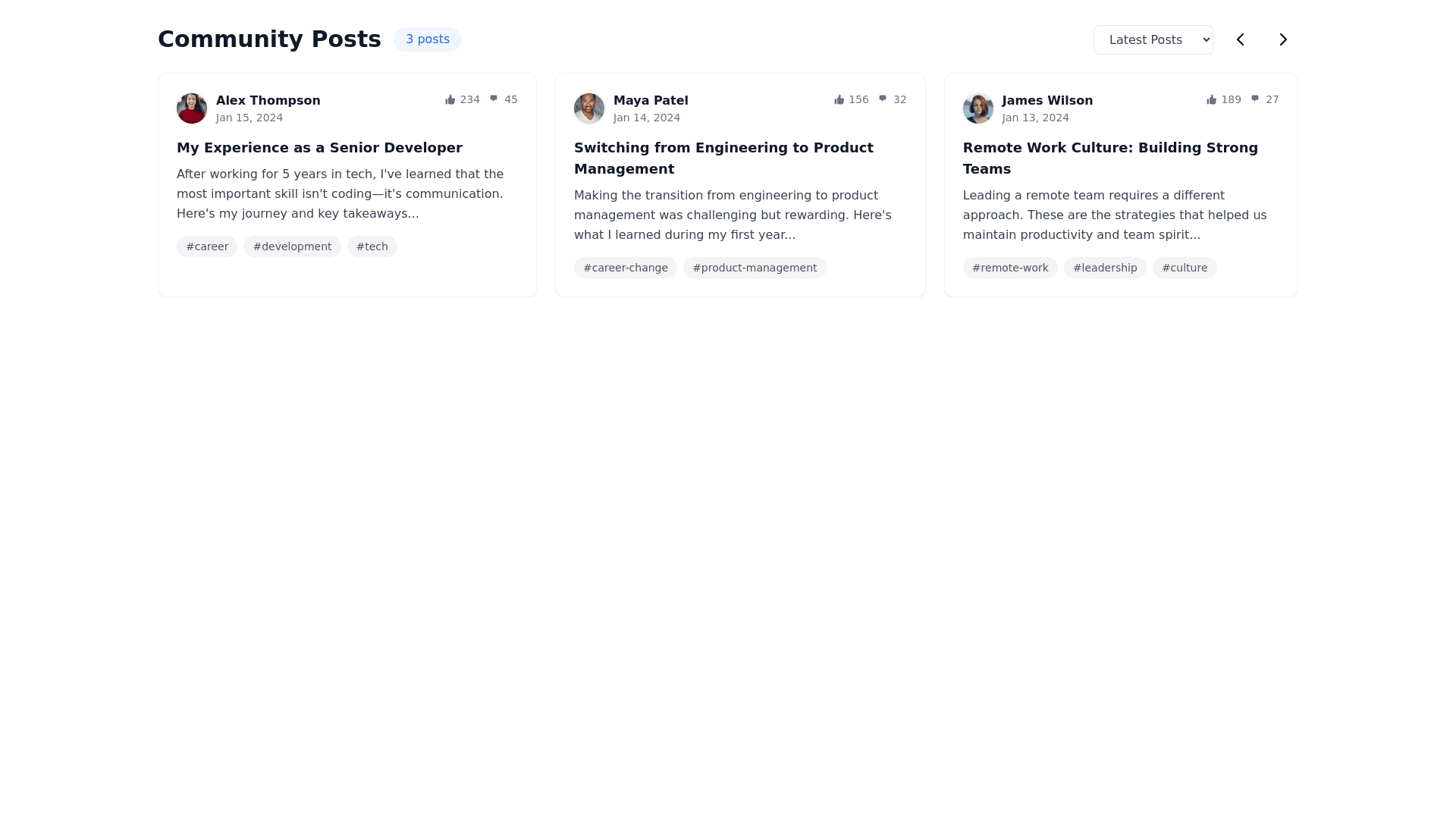Click the comment icon on James Wilson's post

(x=1255, y=99)
